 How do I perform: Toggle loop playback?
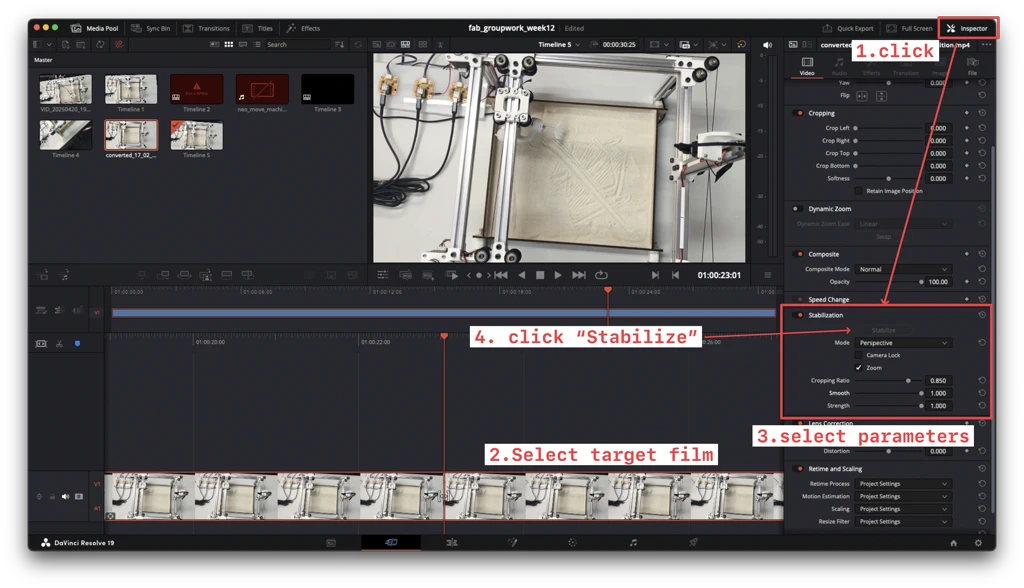(x=601, y=275)
